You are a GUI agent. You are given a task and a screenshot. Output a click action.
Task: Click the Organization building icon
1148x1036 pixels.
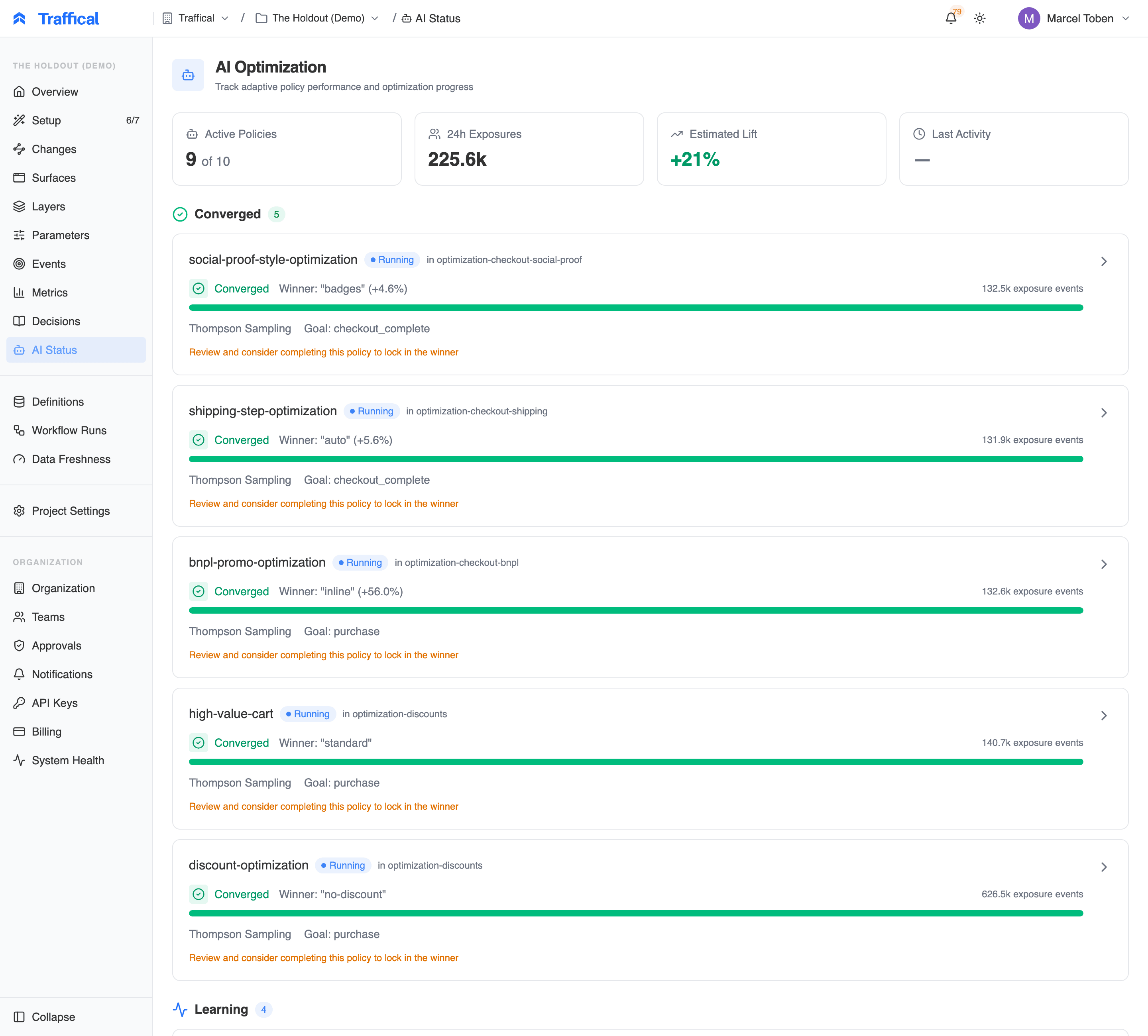click(20, 588)
